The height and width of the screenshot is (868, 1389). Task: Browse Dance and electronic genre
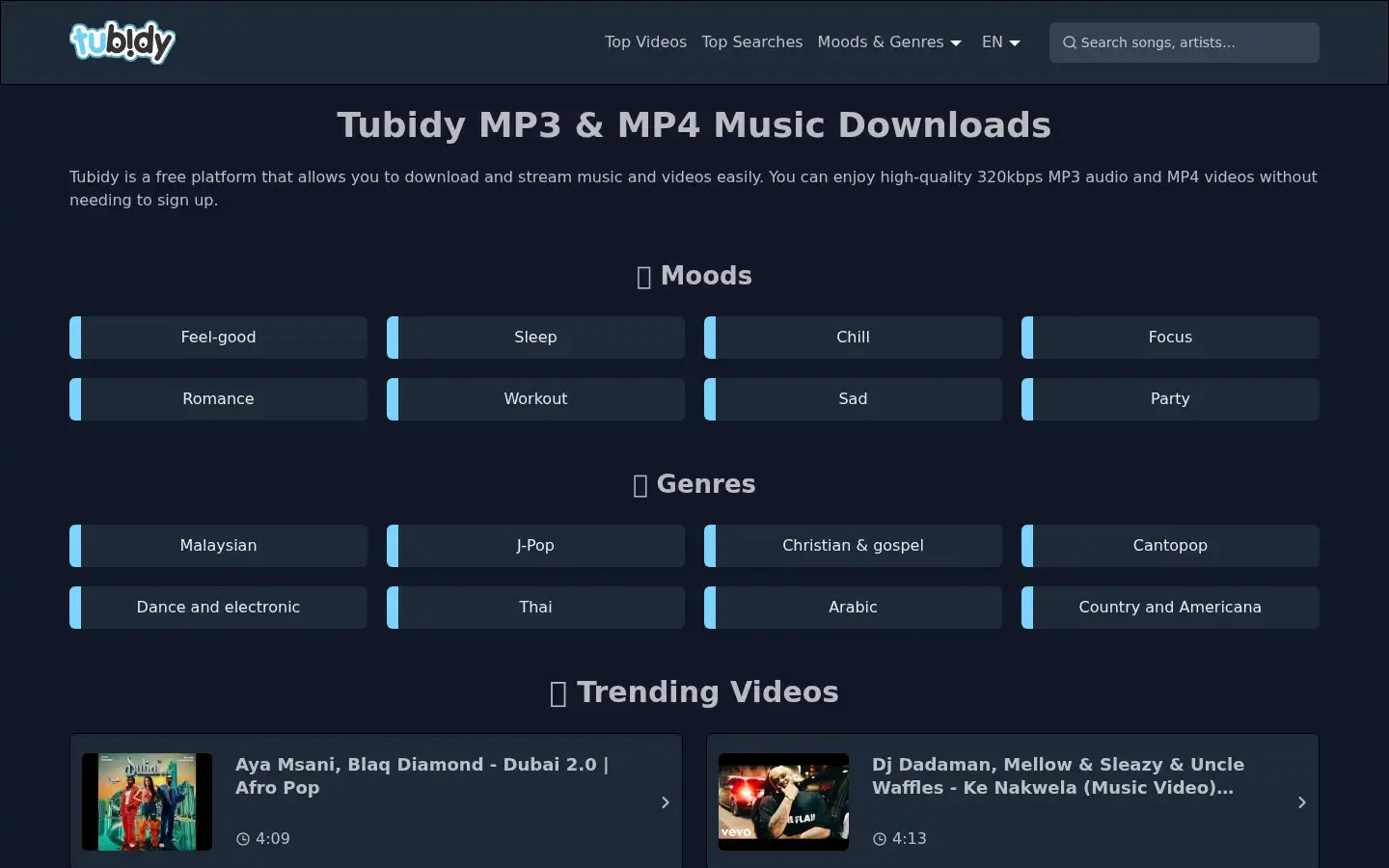[218, 608]
